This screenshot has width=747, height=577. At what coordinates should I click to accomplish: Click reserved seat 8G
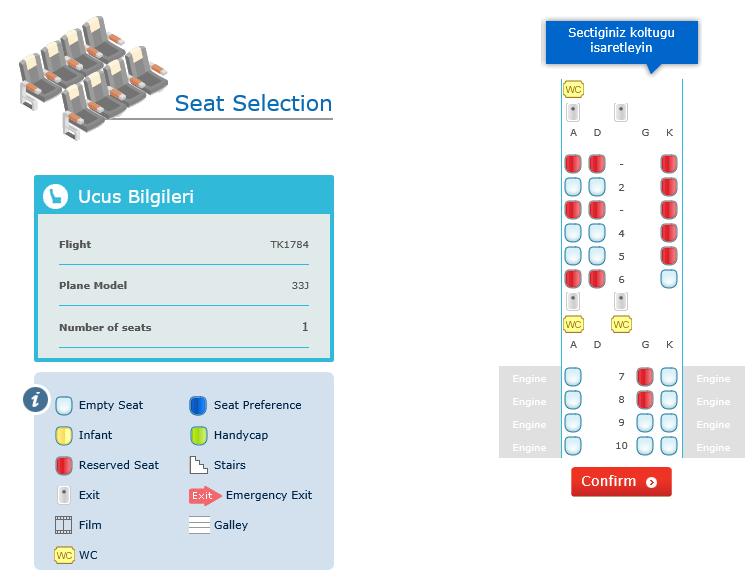pyautogui.click(x=645, y=400)
